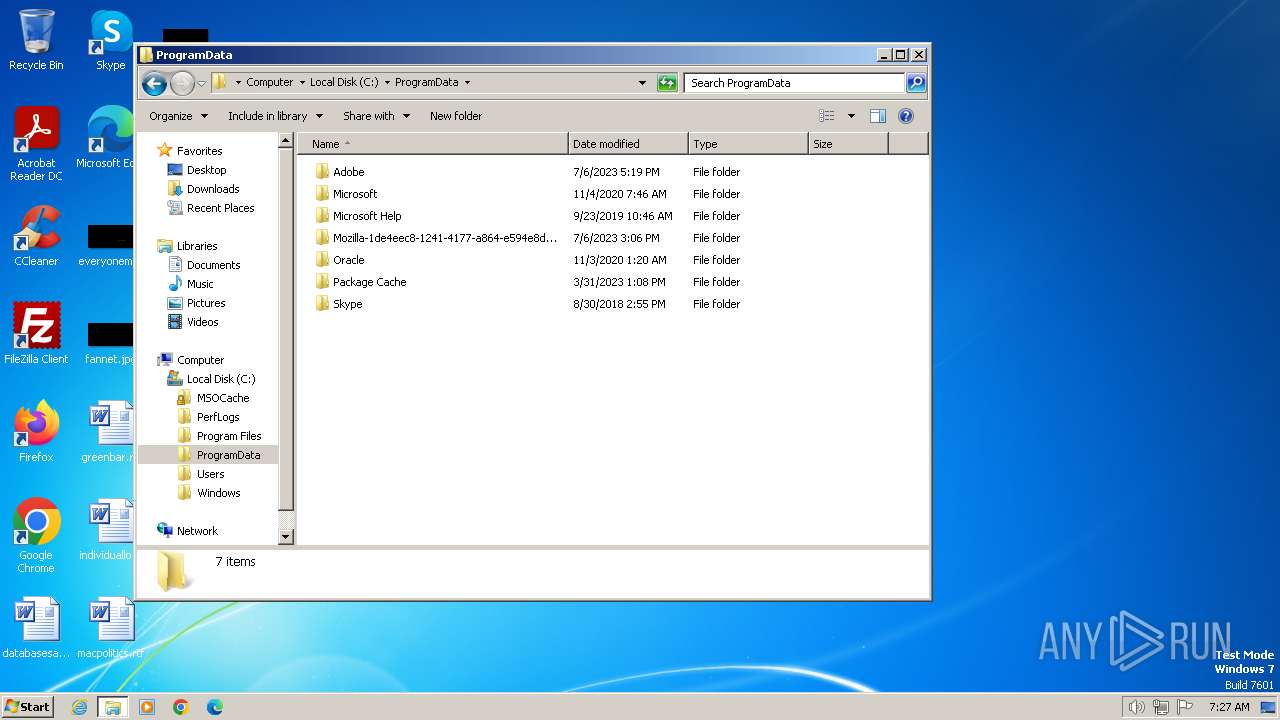Sort by the Type column header
This screenshot has height=720, width=1280.
click(x=748, y=144)
